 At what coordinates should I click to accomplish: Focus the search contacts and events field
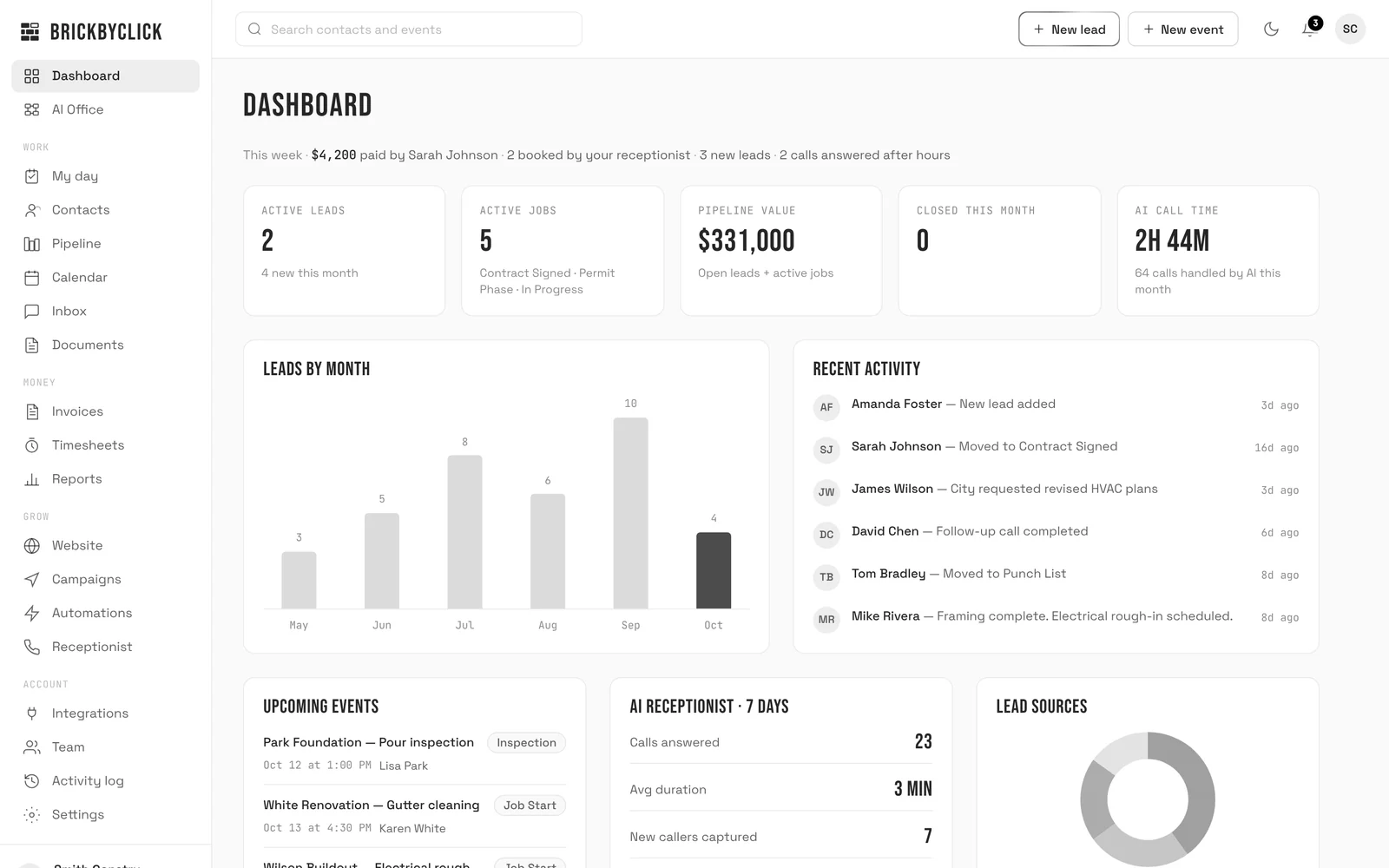409,30
